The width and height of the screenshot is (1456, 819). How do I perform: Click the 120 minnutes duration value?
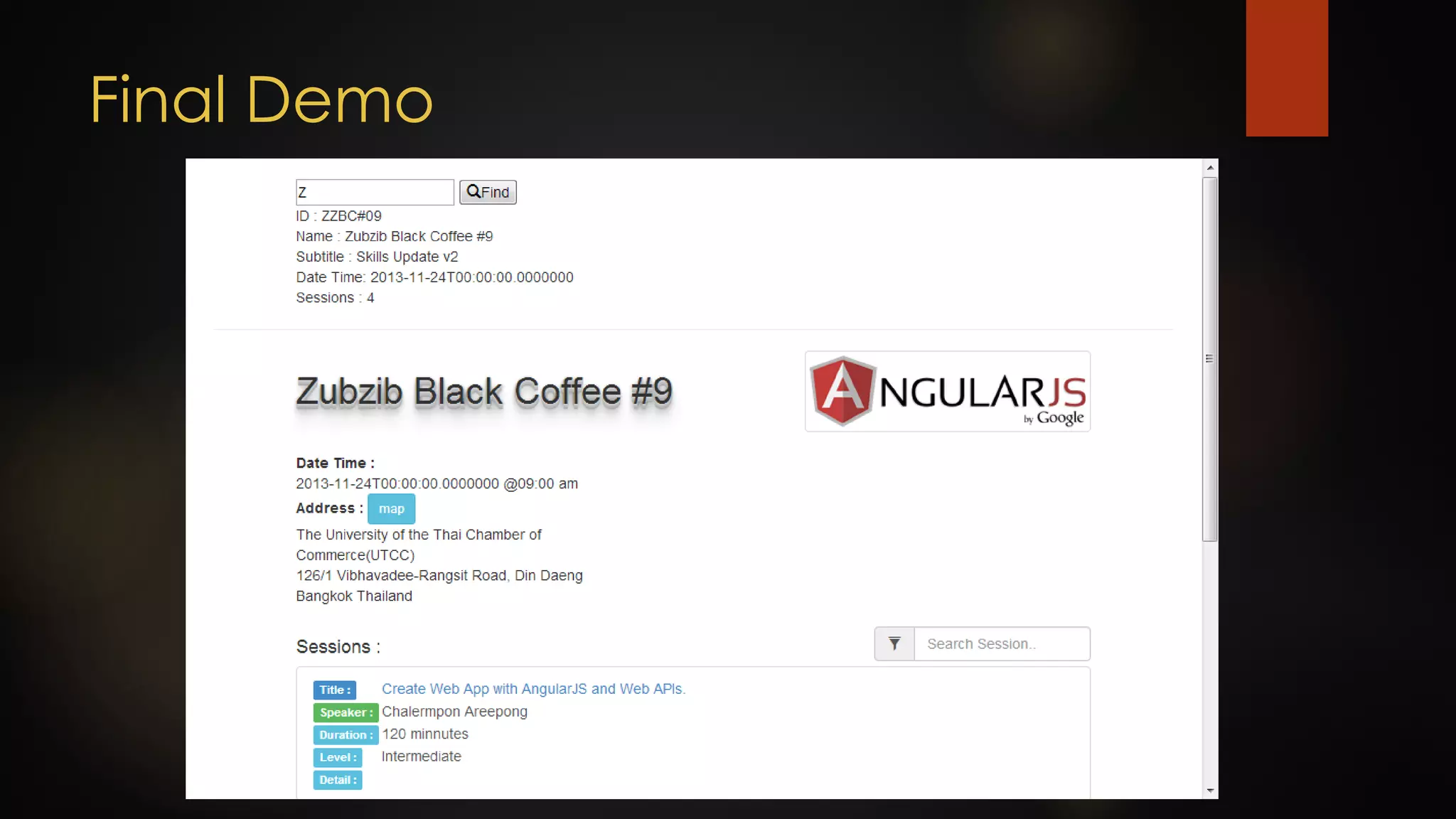click(425, 734)
